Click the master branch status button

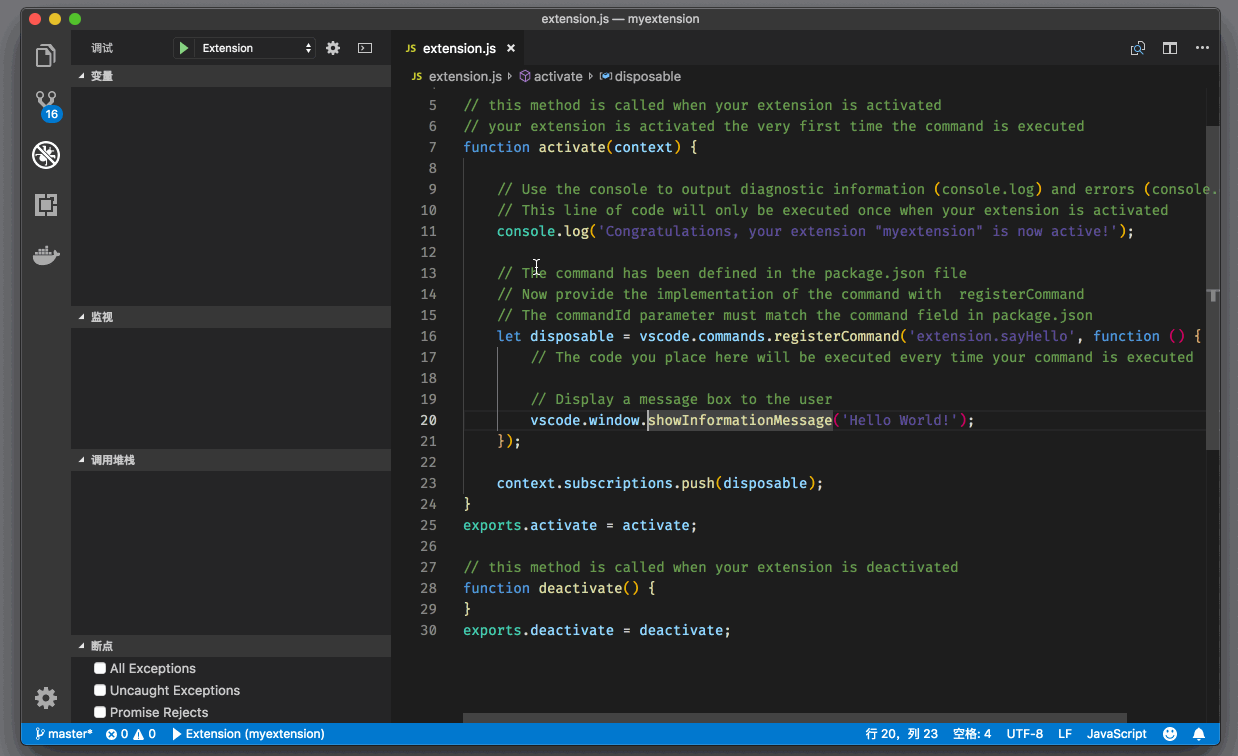click(64, 734)
